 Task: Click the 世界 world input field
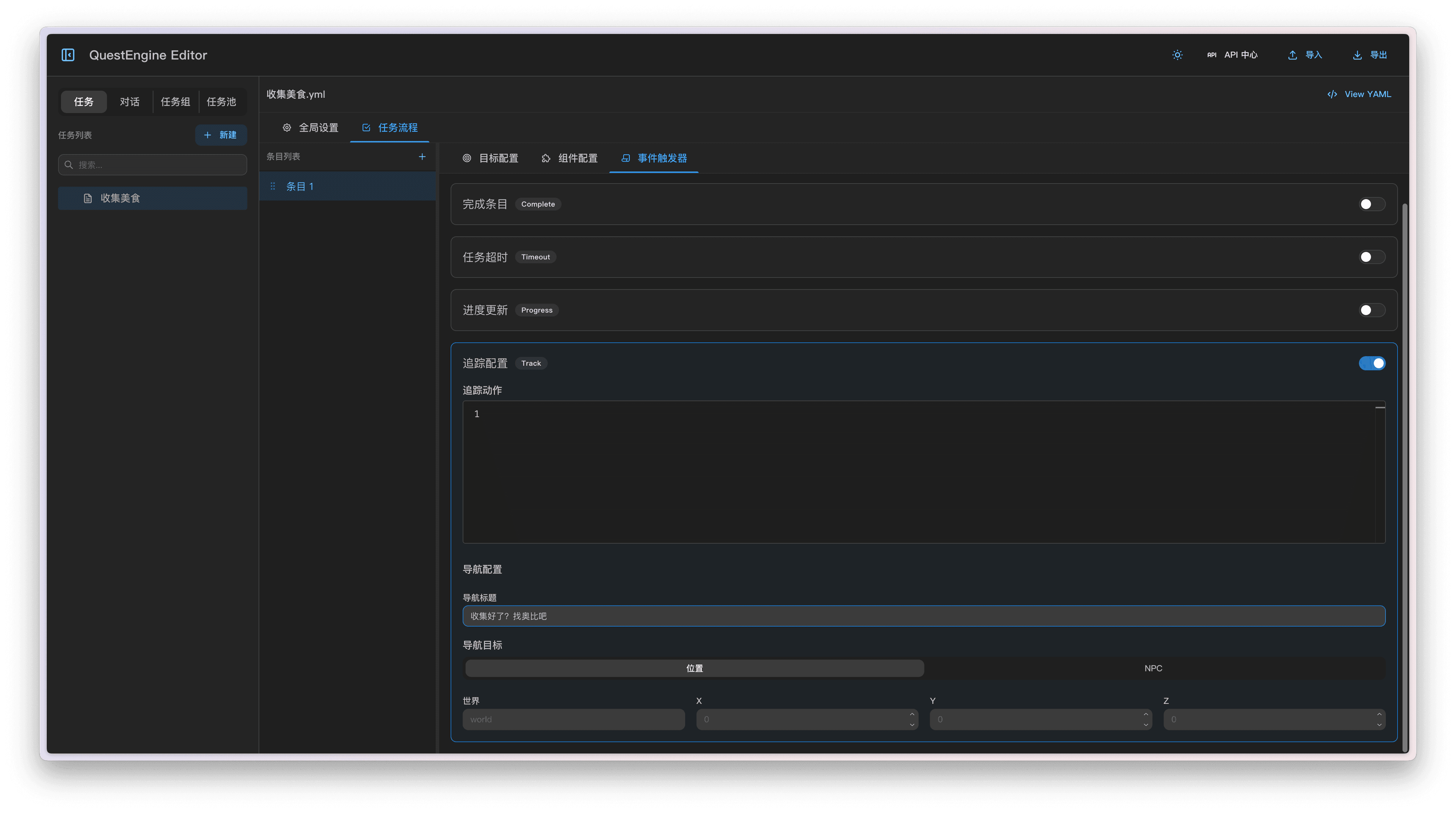pos(573,719)
